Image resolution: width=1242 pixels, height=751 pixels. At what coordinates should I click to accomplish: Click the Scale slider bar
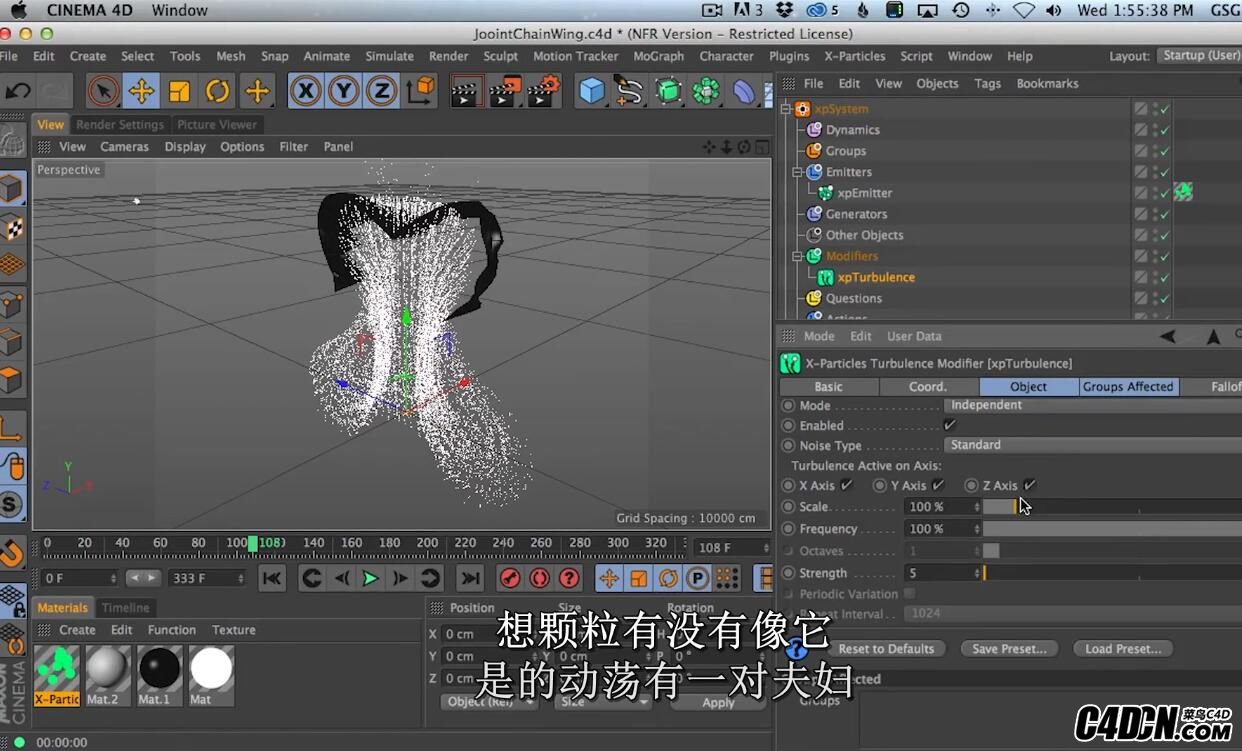[1112, 507]
